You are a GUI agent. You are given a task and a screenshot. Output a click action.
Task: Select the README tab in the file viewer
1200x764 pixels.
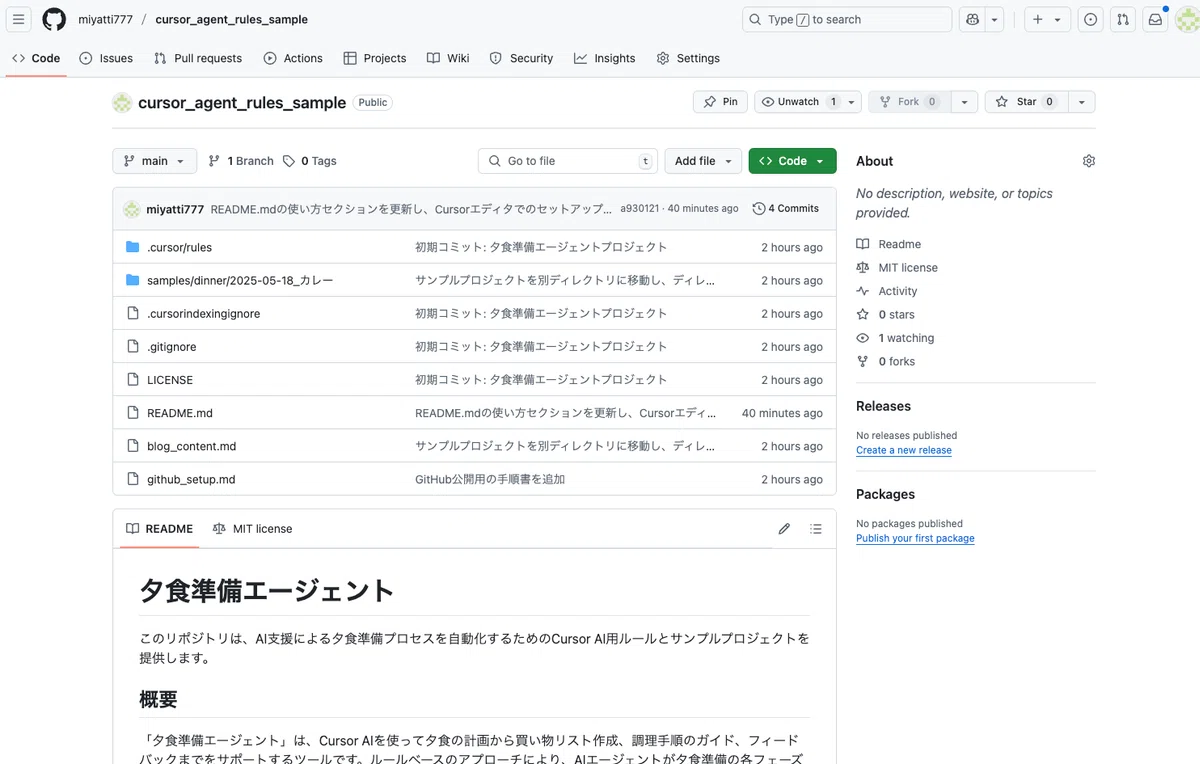pos(160,529)
